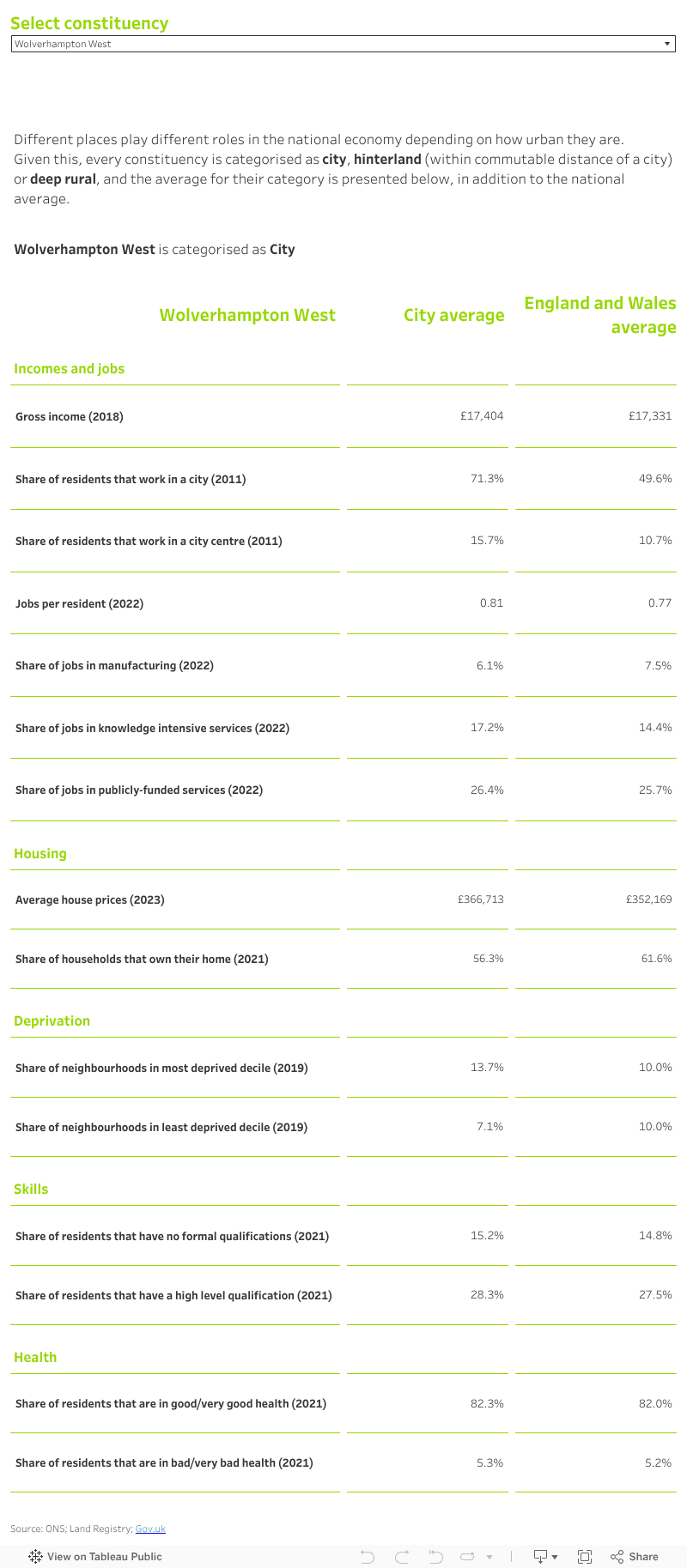Click the replay animation icon

467,1555
